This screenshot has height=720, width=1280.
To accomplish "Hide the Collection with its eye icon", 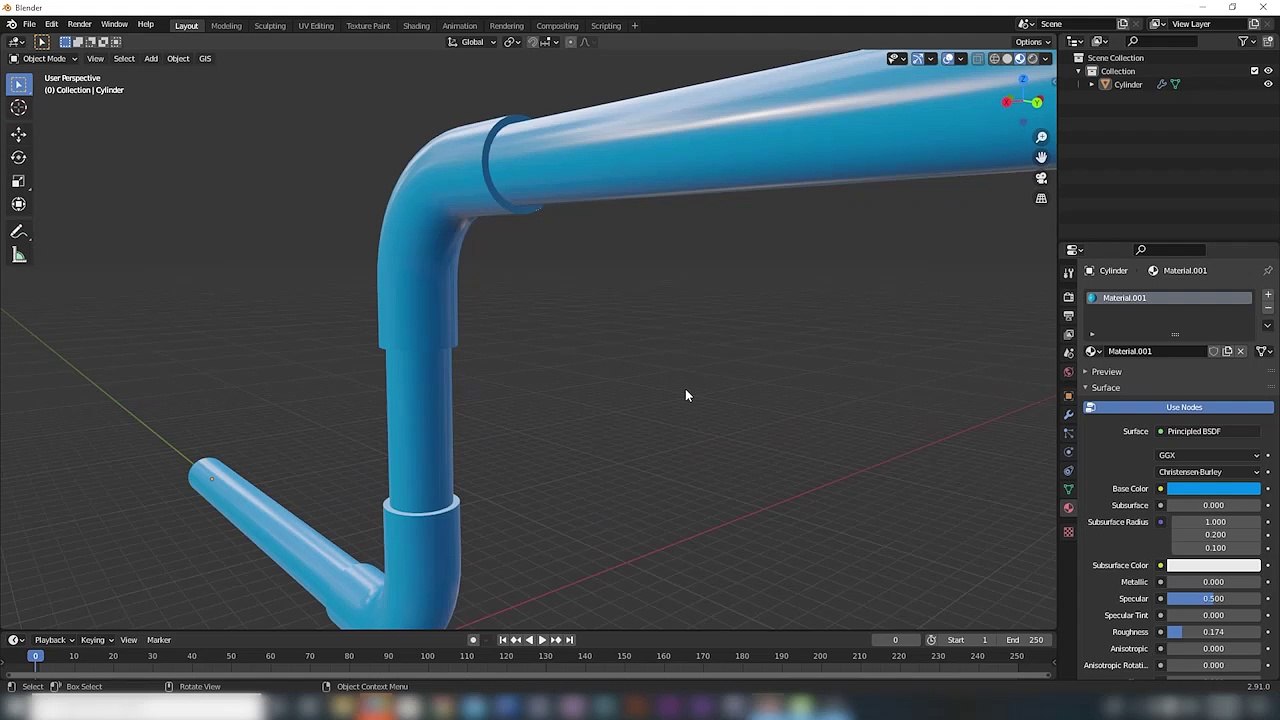I will pyautogui.click(x=1268, y=71).
